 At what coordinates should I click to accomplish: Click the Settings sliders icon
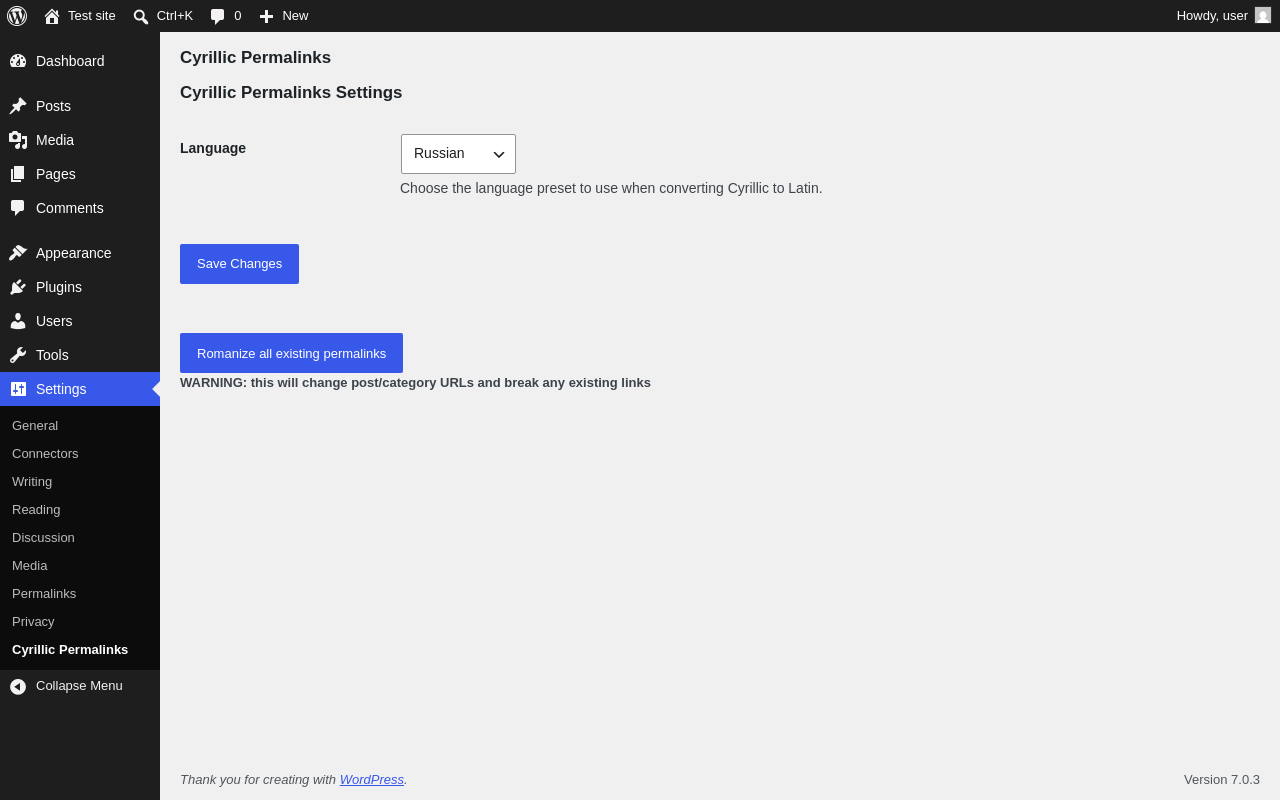coord(18,389)
